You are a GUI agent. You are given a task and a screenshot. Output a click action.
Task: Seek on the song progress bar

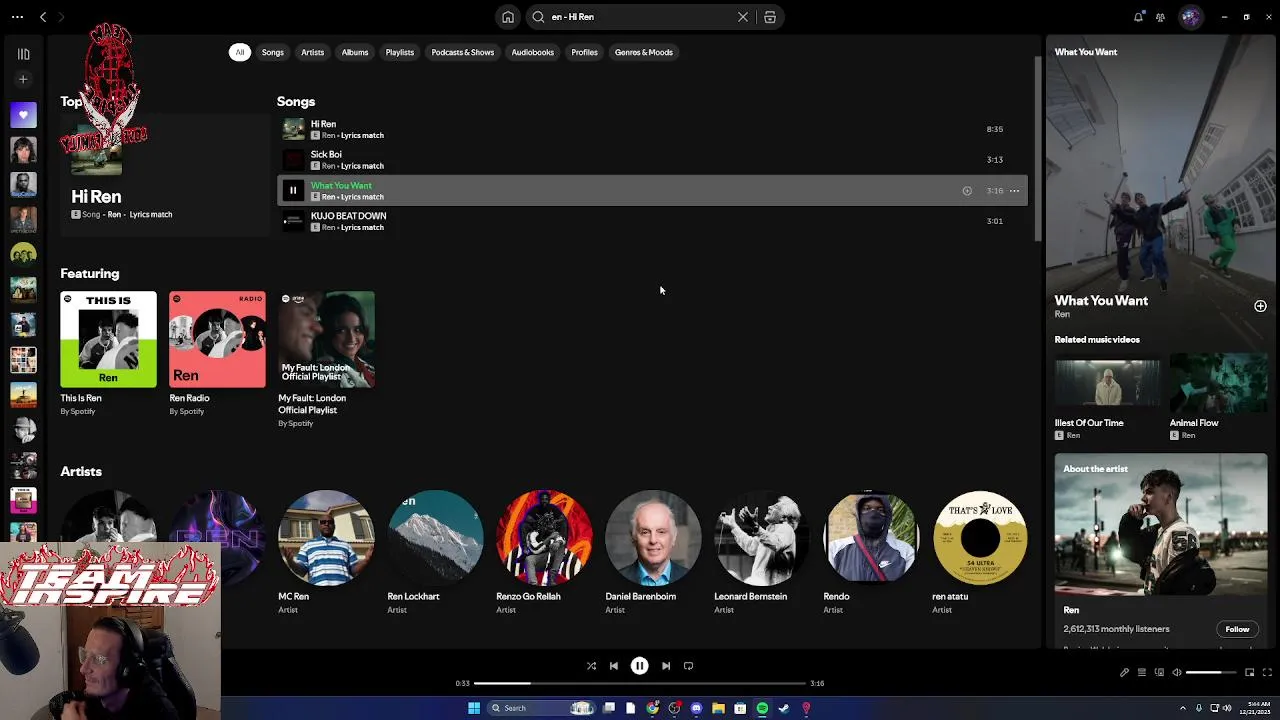coord(639,683)
